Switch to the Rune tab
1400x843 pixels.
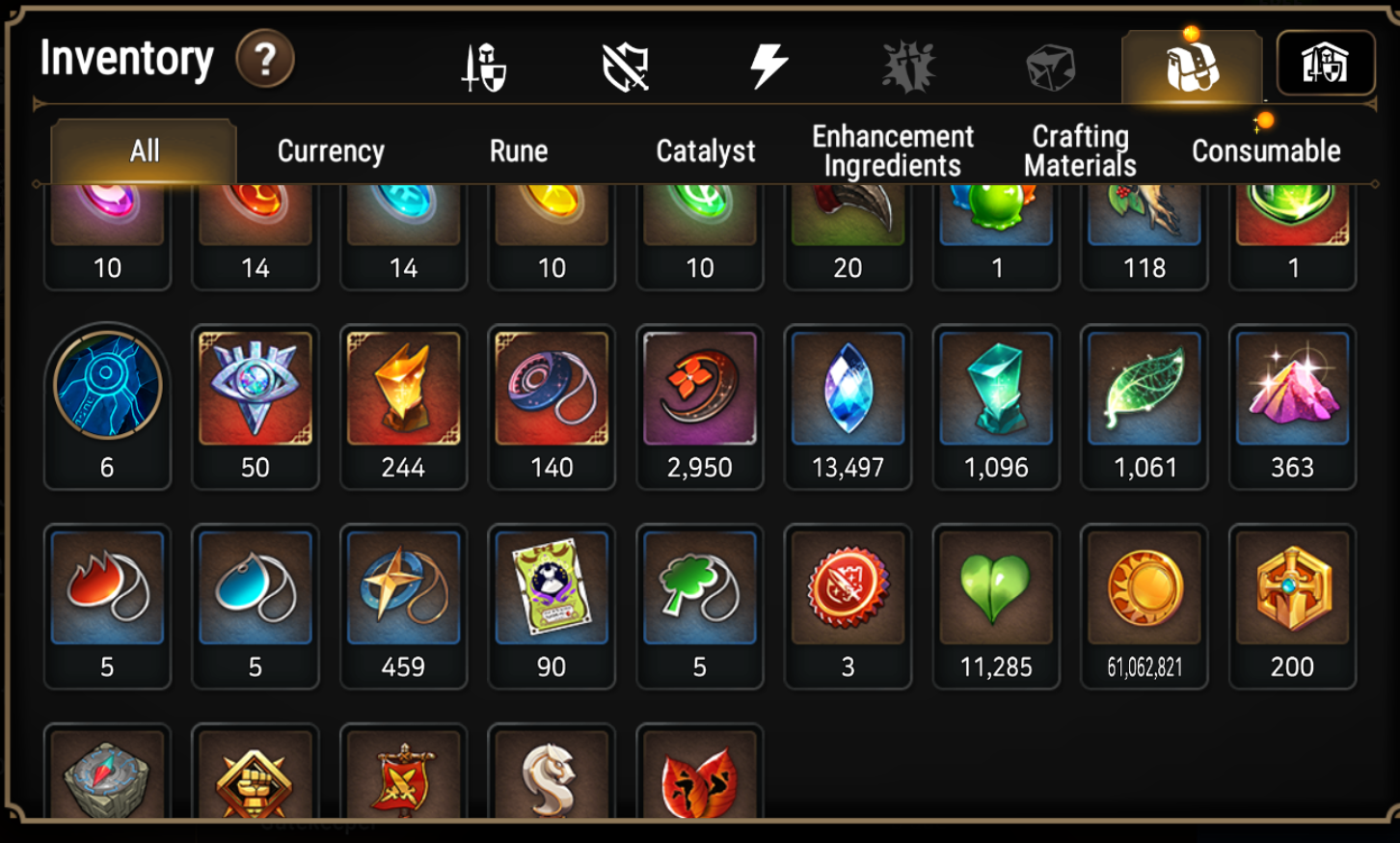(519, 151)
